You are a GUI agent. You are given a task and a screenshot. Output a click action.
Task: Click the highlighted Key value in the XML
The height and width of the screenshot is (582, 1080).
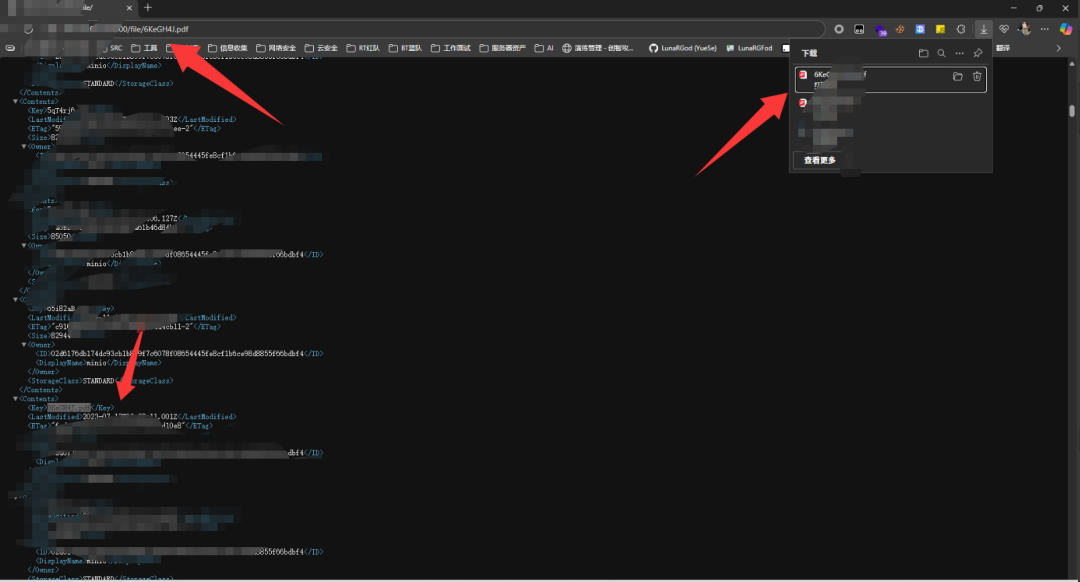coord(69,408)
